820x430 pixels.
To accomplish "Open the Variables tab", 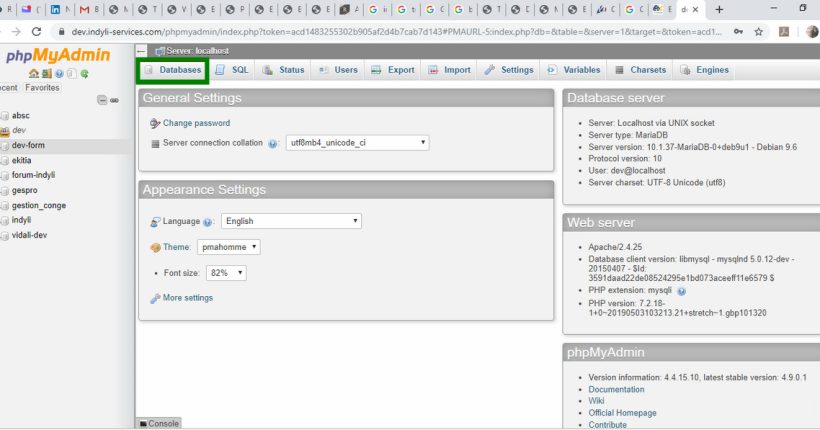I will (574, 70).
